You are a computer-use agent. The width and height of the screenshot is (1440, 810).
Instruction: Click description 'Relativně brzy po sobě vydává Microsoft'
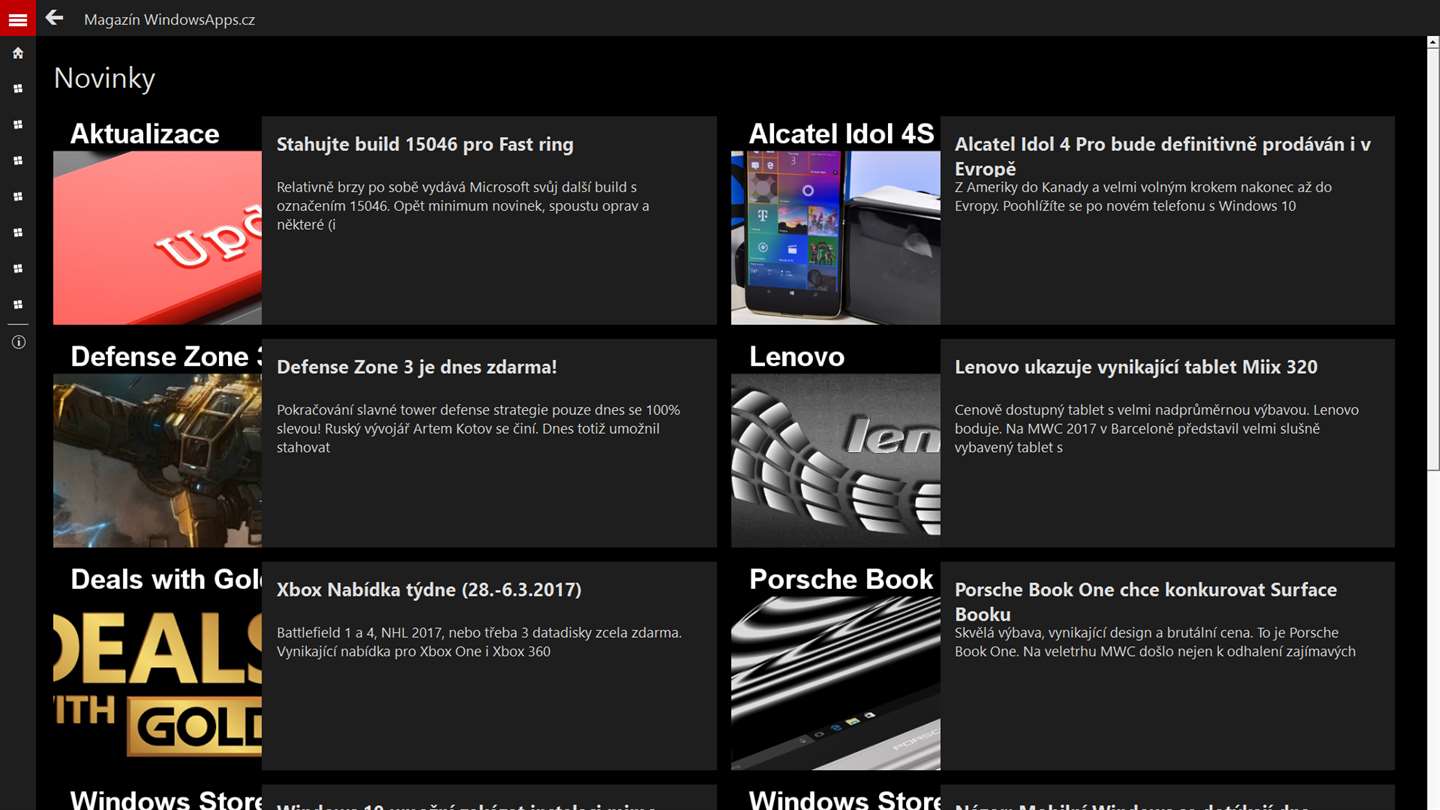click(463, 206)
